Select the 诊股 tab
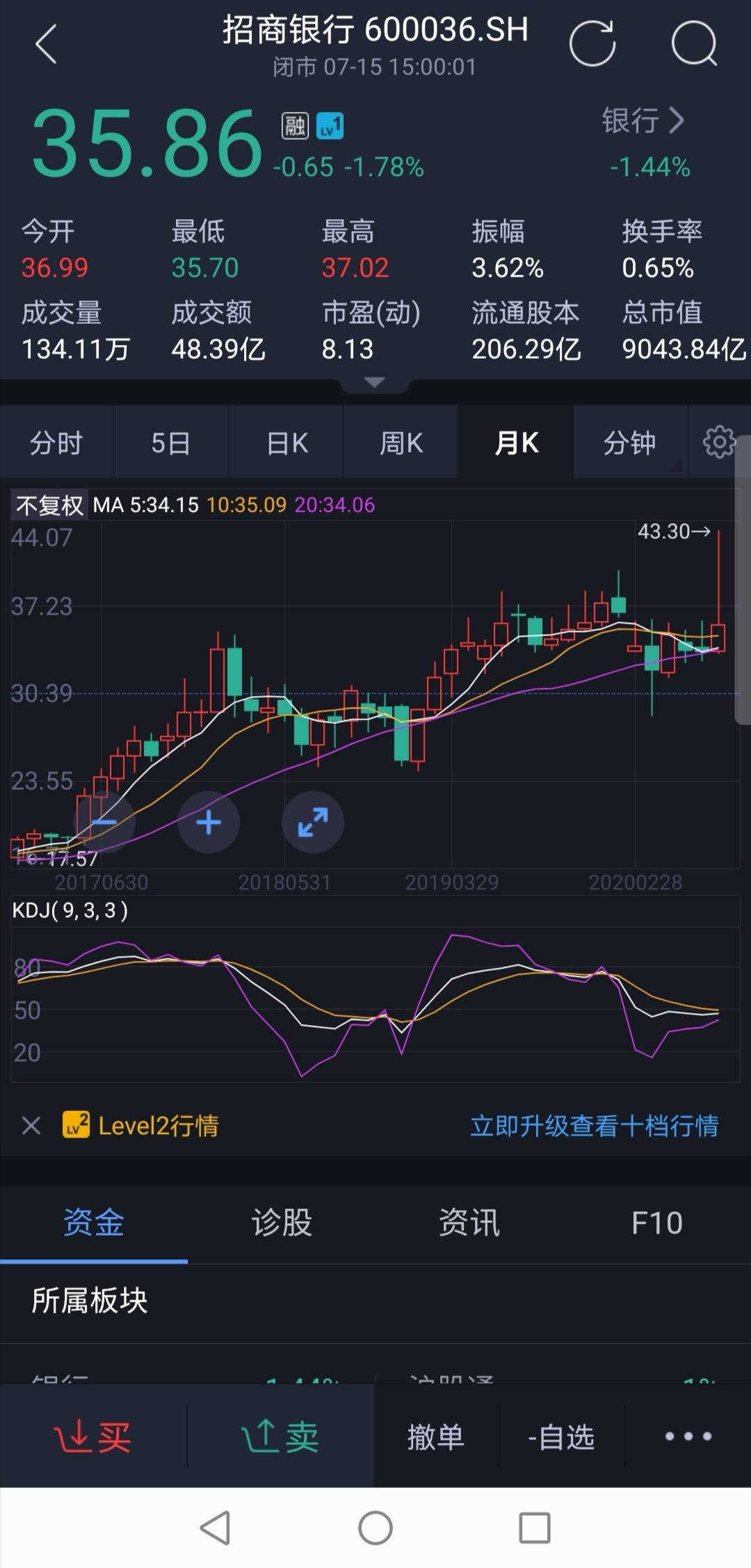 282,1222
